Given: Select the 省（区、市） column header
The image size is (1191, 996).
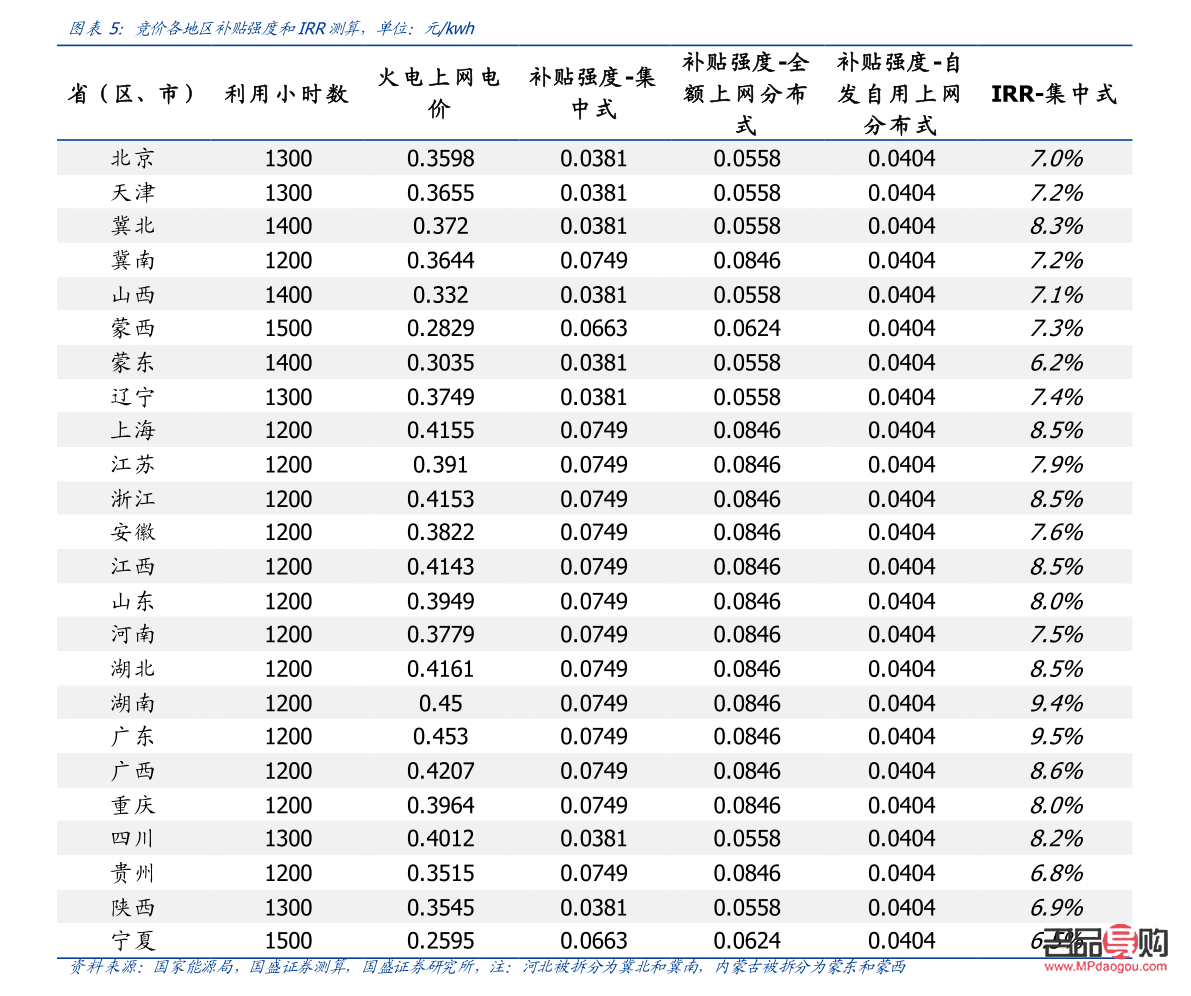Looking at the screenshot, I should coord(132,94).
